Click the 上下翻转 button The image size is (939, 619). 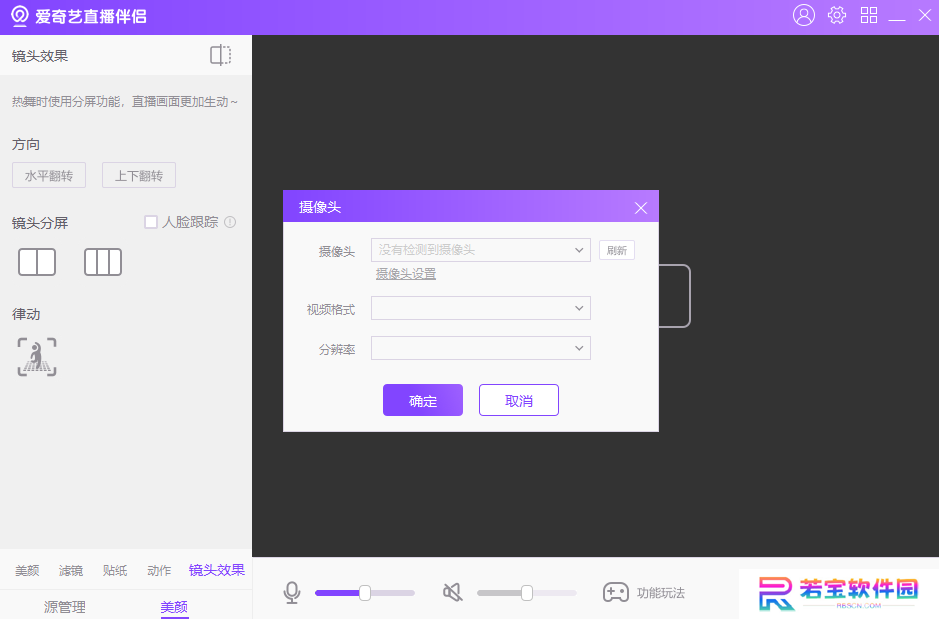[x=139, y=175]
